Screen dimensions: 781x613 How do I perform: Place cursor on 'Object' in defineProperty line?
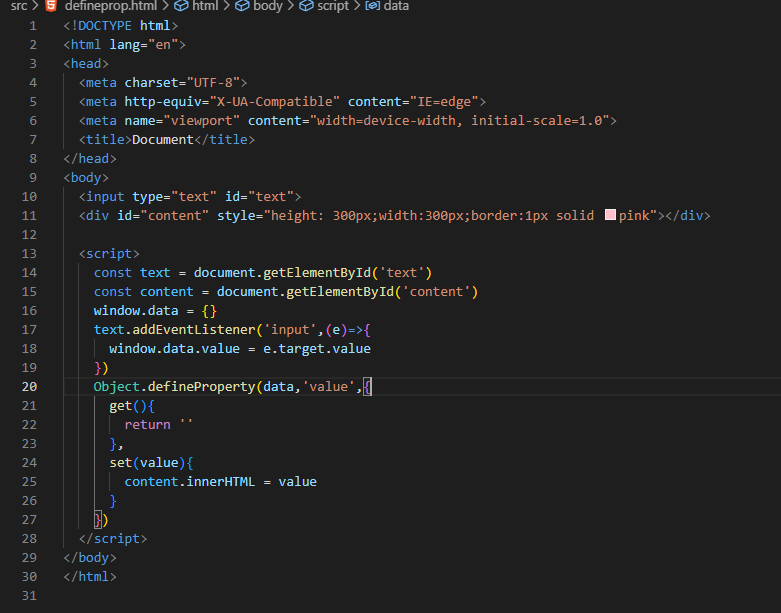[117, 386]
